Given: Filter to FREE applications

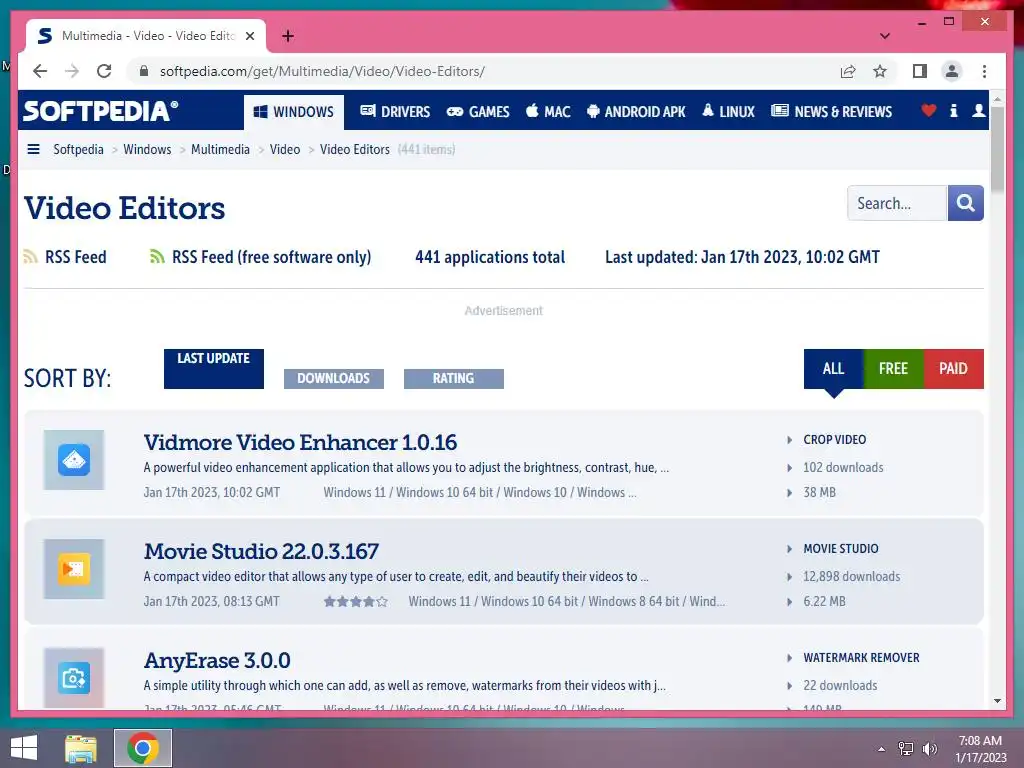Looking at the screenshot, I should (x=893, y=369).
